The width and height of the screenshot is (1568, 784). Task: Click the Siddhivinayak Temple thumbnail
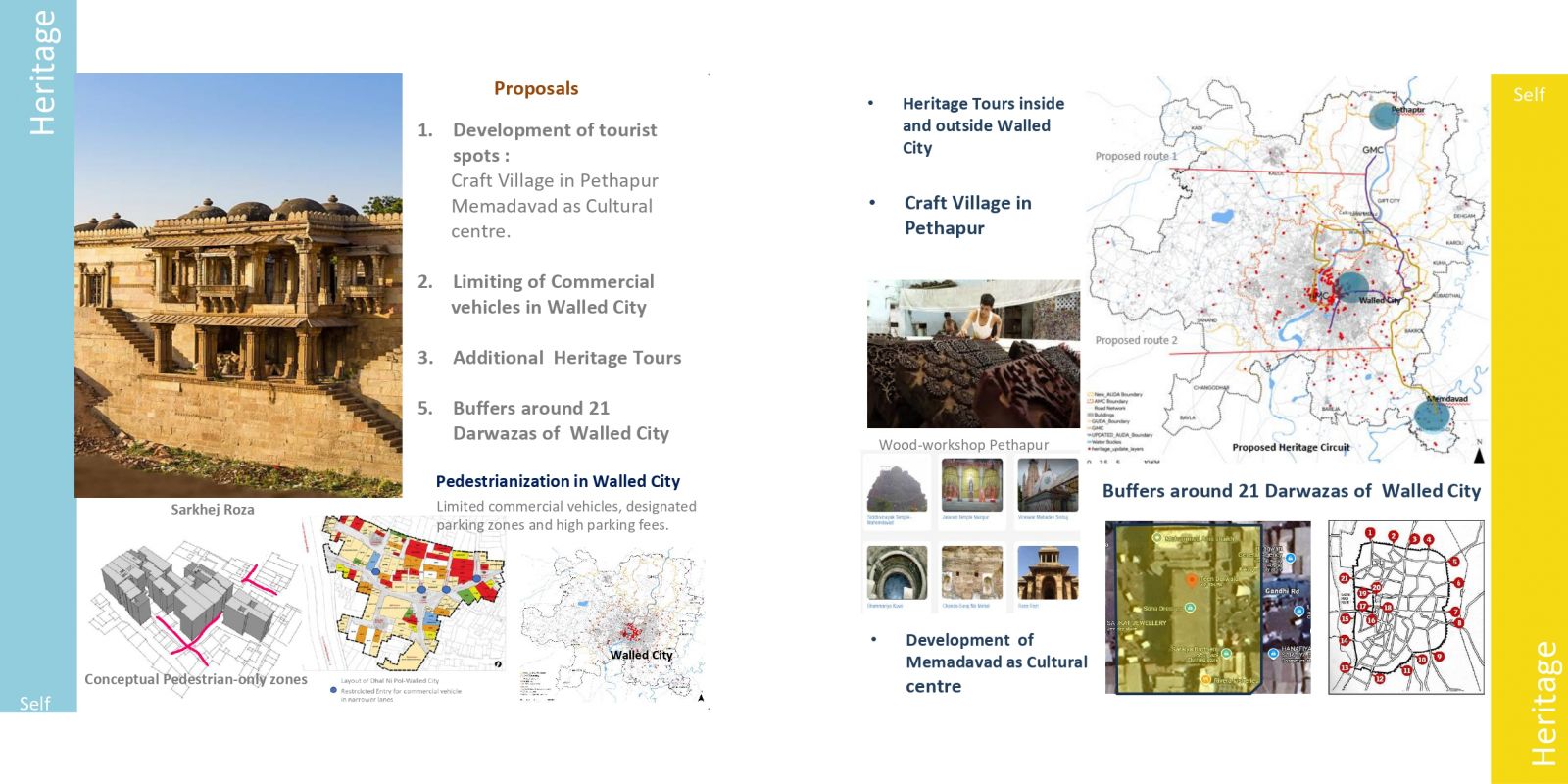[897, 485]
